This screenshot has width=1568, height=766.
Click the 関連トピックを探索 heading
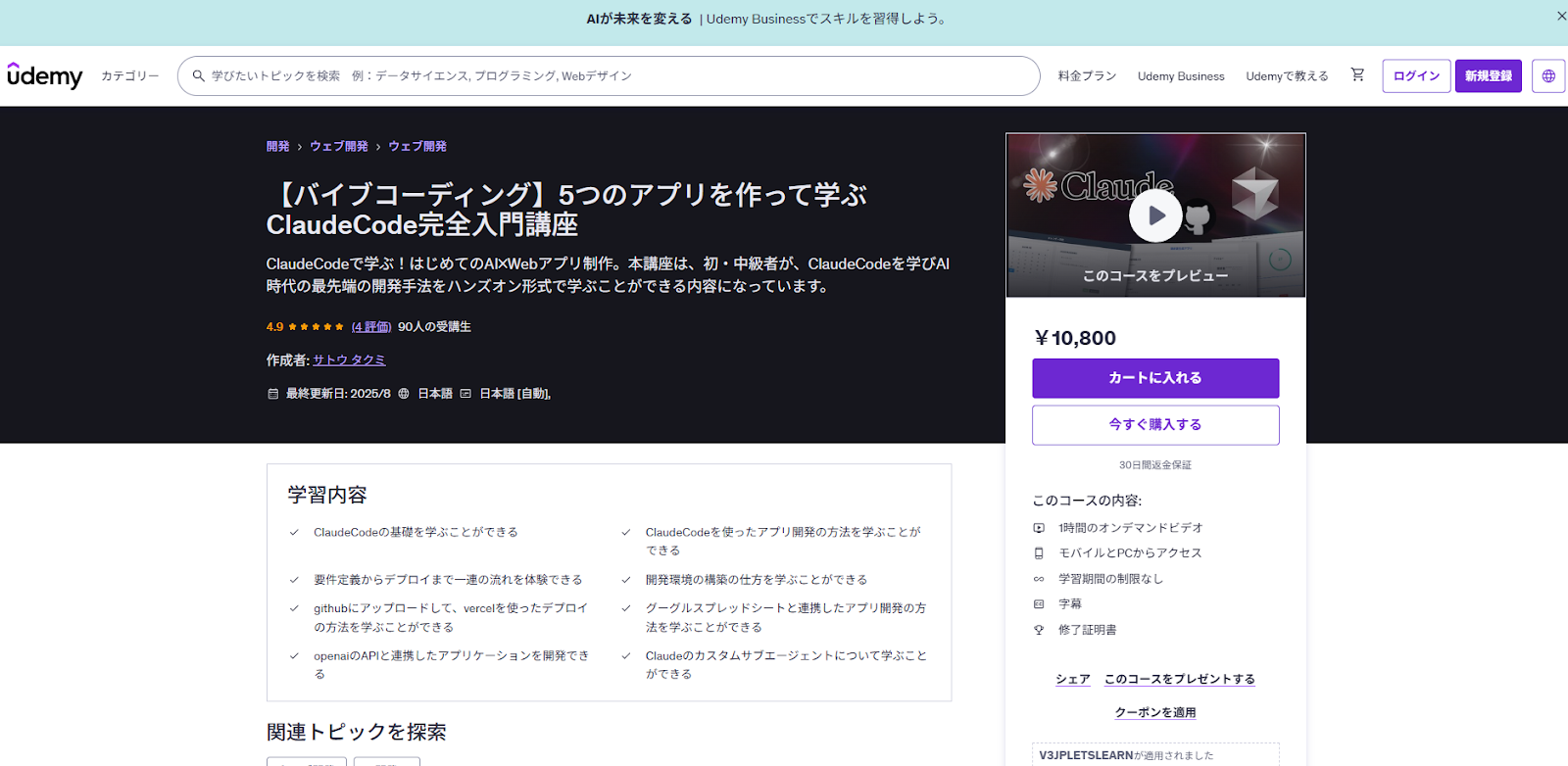click(357, 732)
